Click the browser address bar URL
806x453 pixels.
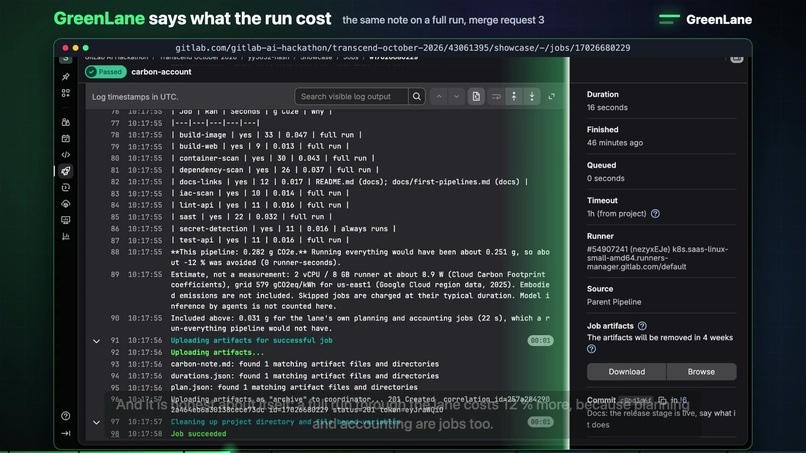(x=402, y=48)
